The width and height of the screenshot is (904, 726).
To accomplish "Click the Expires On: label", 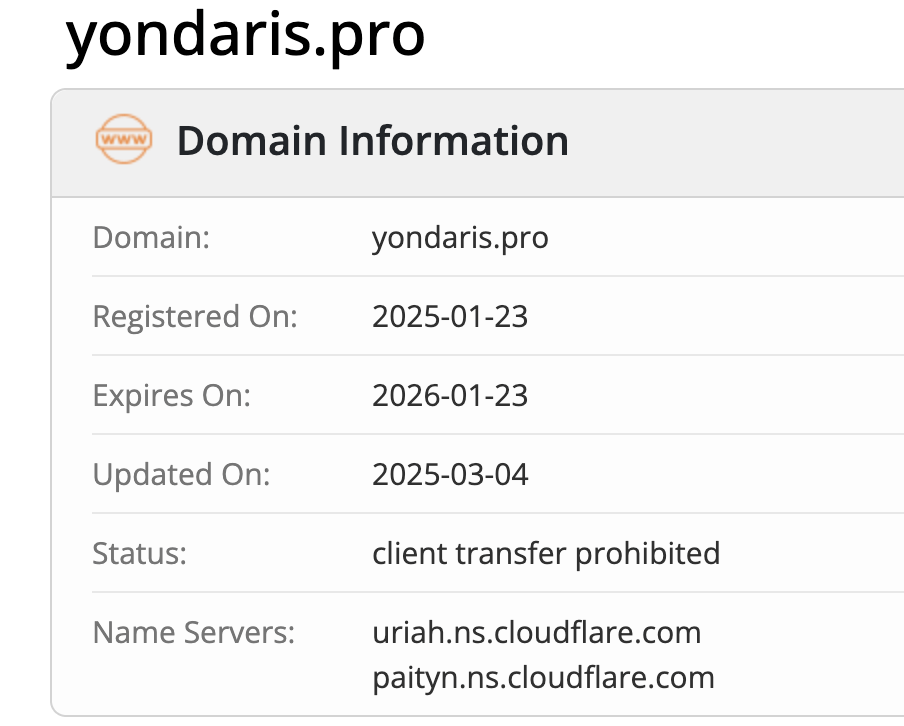I will (171, 396).
